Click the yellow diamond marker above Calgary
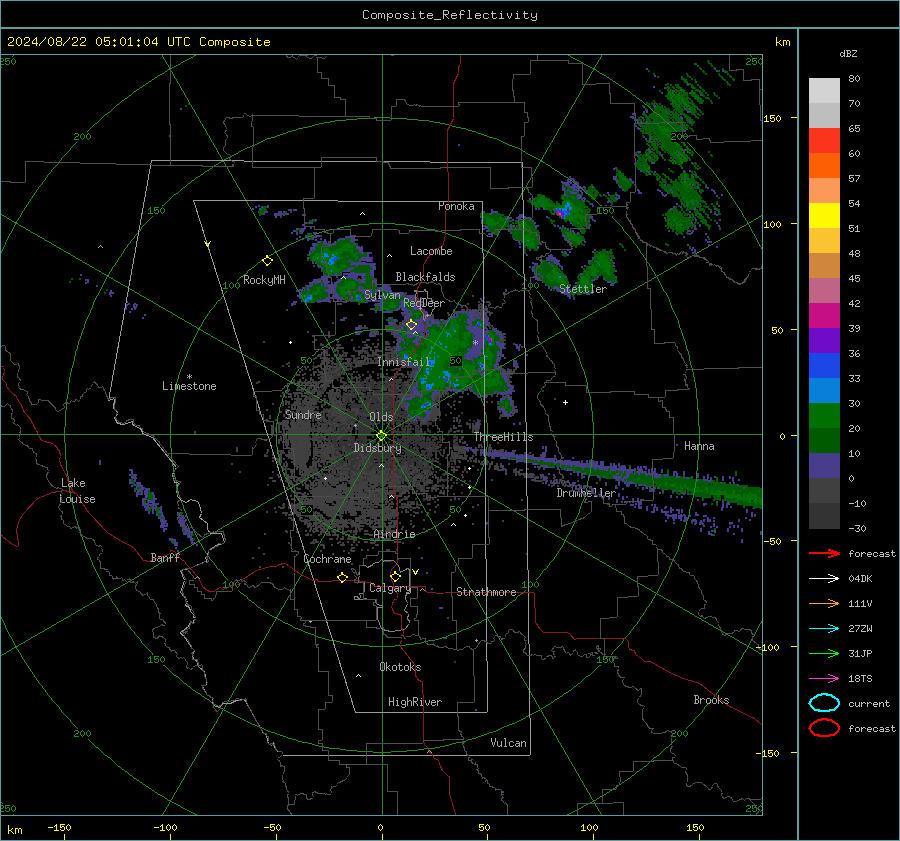 (395, 576)
